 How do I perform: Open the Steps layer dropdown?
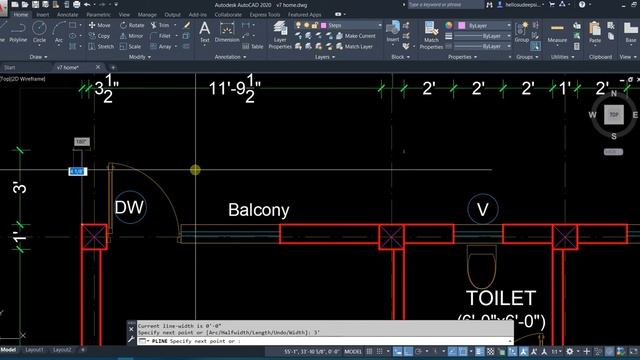point(380,25)
